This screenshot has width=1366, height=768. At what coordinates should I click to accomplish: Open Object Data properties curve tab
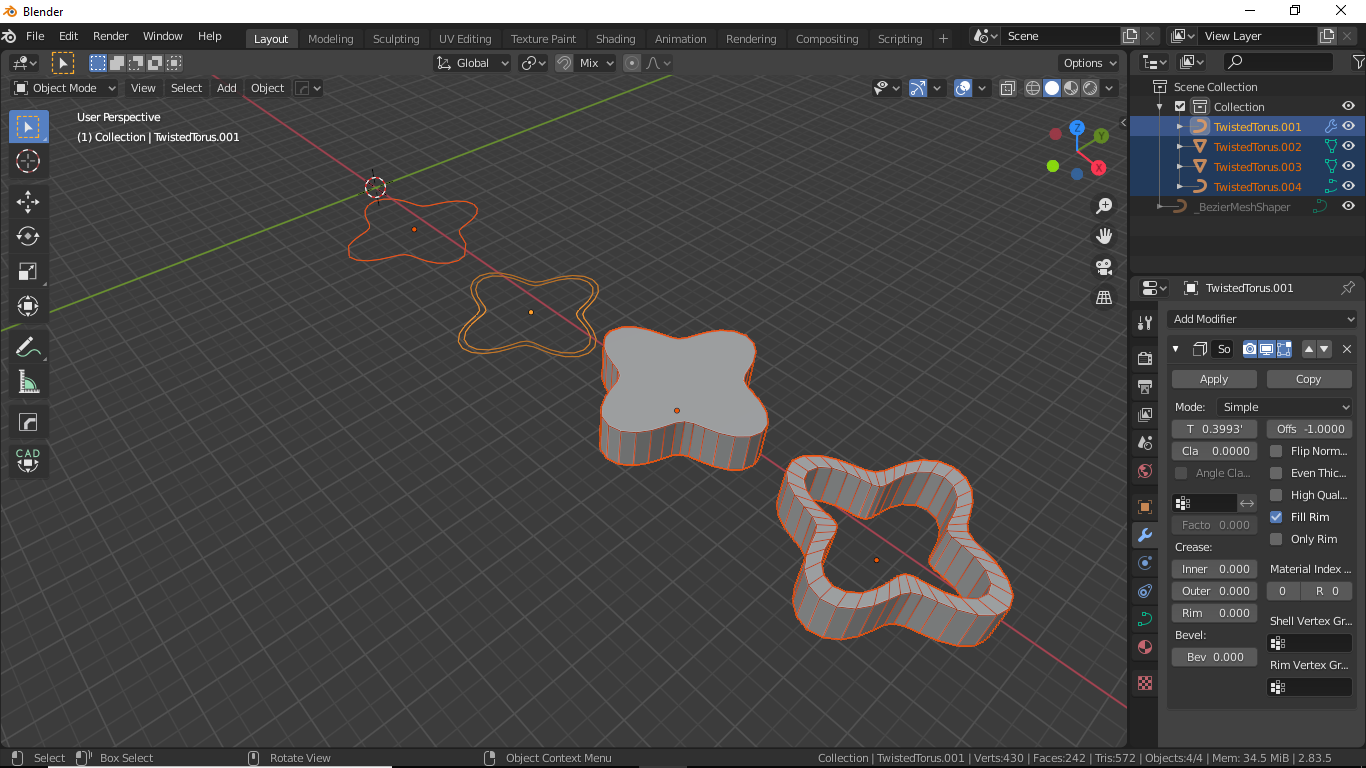[x=1145, y=619]
